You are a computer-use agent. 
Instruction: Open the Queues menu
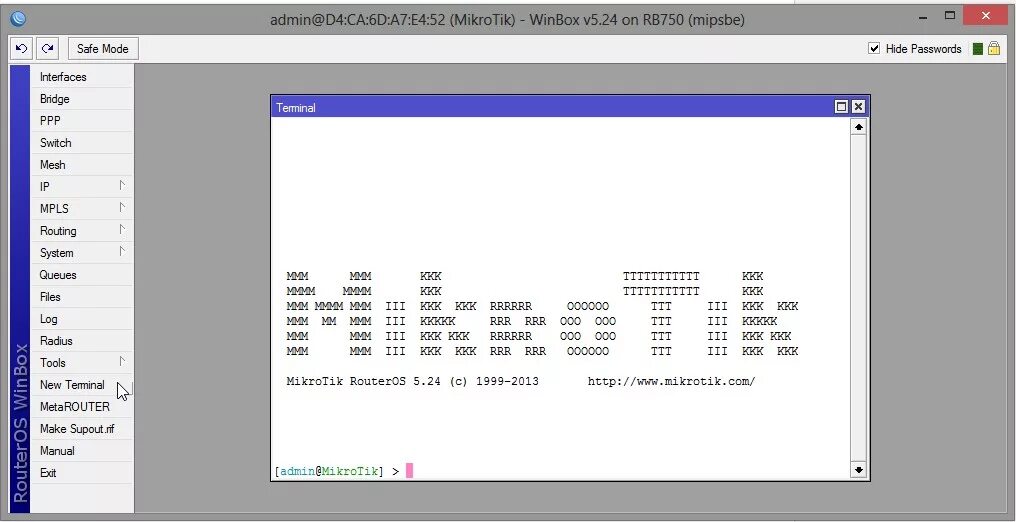[x=82, y=275]
